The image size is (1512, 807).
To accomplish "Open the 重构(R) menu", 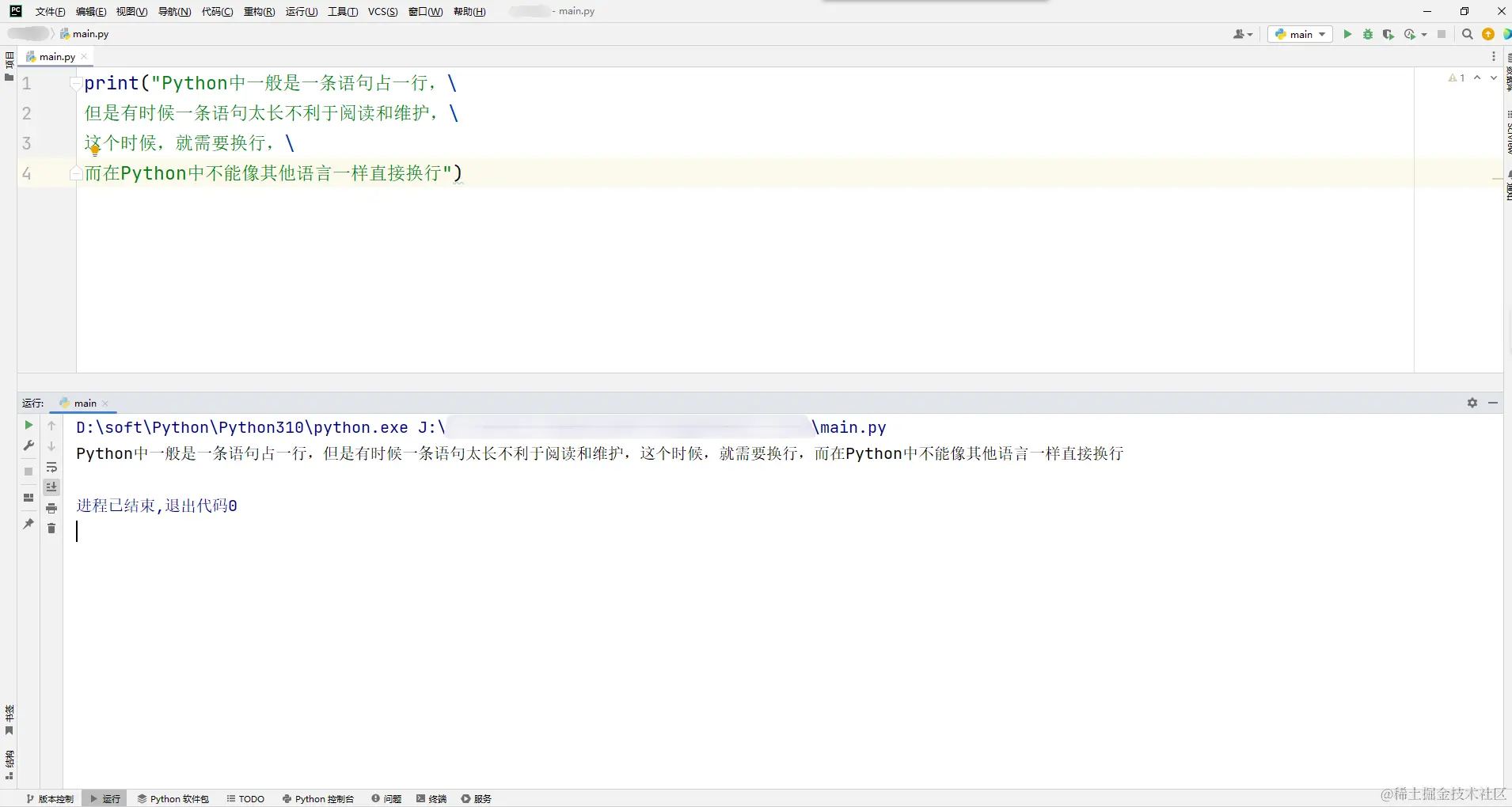I will [x=259, y=12].
